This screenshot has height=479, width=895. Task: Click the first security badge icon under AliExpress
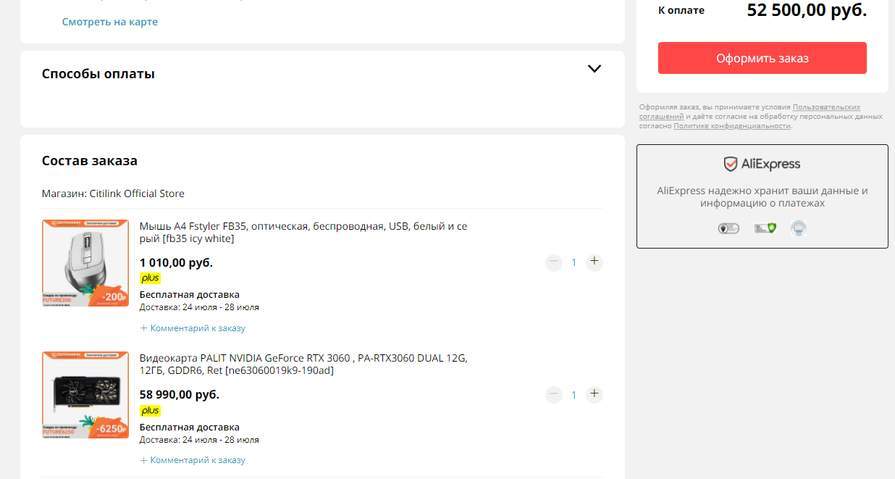coord(728,228)
